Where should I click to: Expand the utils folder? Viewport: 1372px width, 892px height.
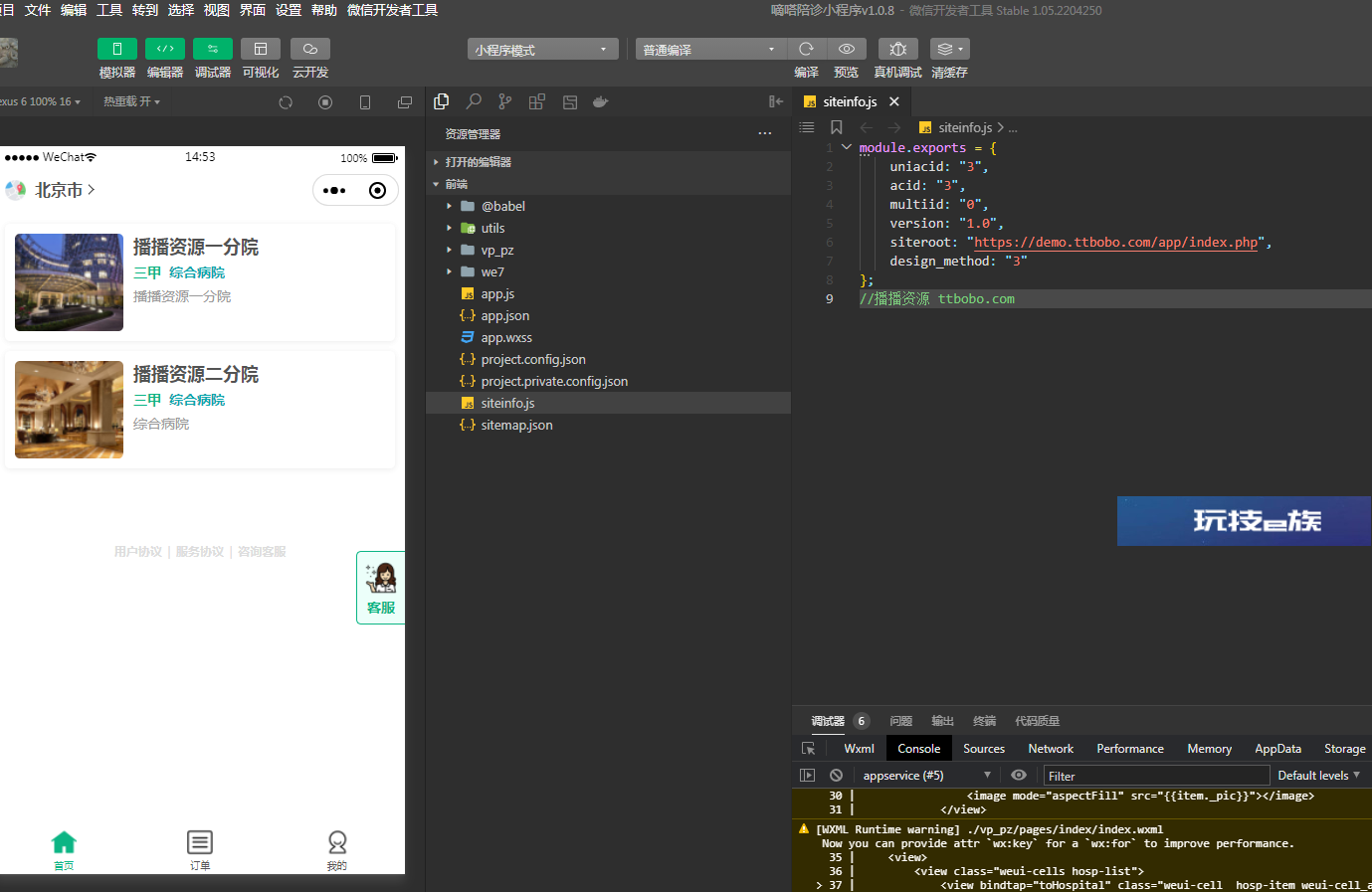(x=608, y=228)
